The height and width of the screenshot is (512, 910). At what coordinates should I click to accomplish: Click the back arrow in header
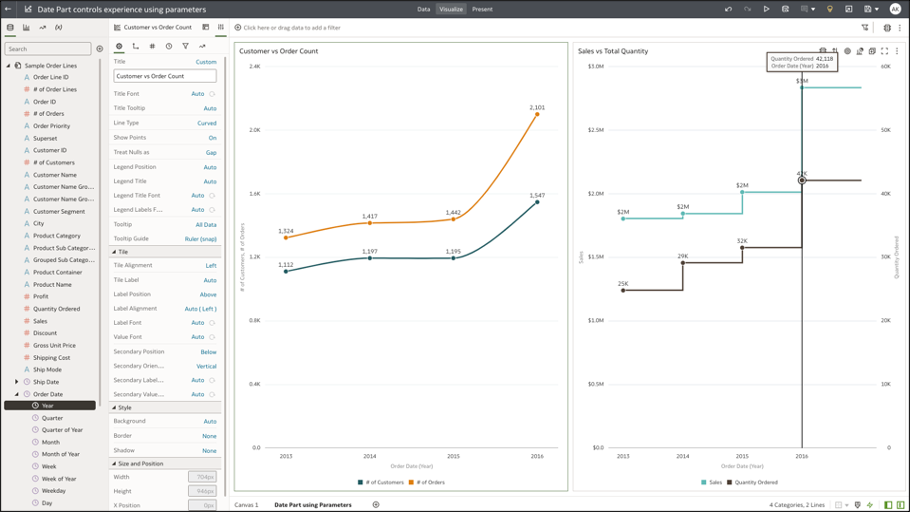click(x=9, y=9)
